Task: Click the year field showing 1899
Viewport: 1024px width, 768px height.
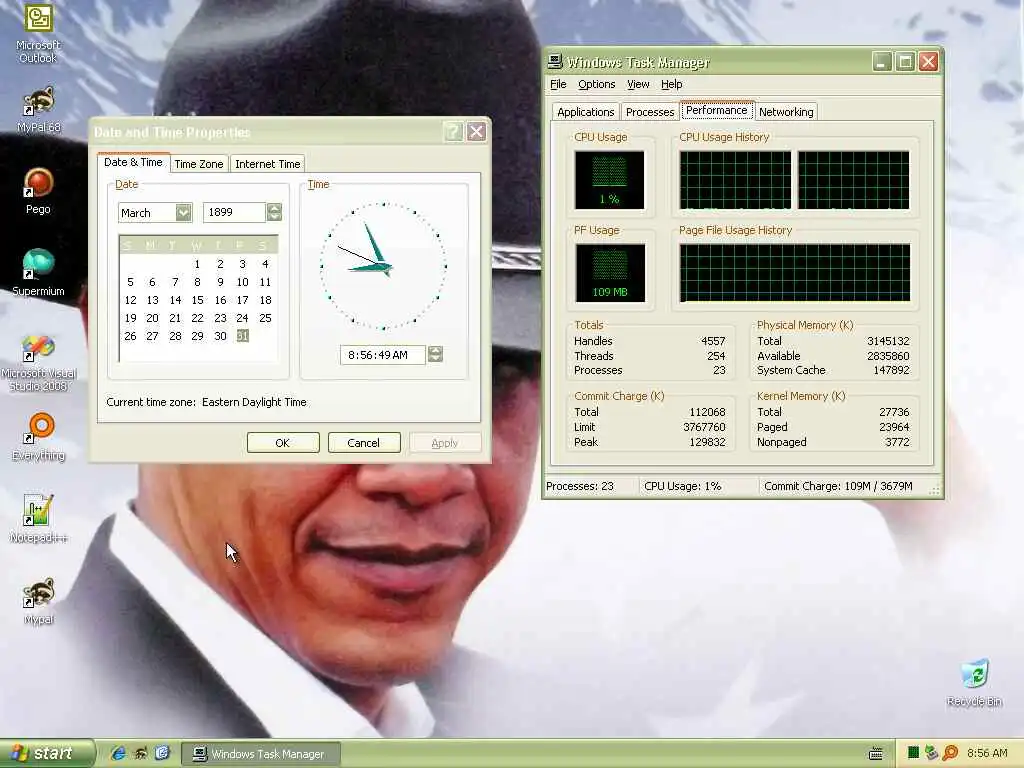Action: (x=234, y=212)
